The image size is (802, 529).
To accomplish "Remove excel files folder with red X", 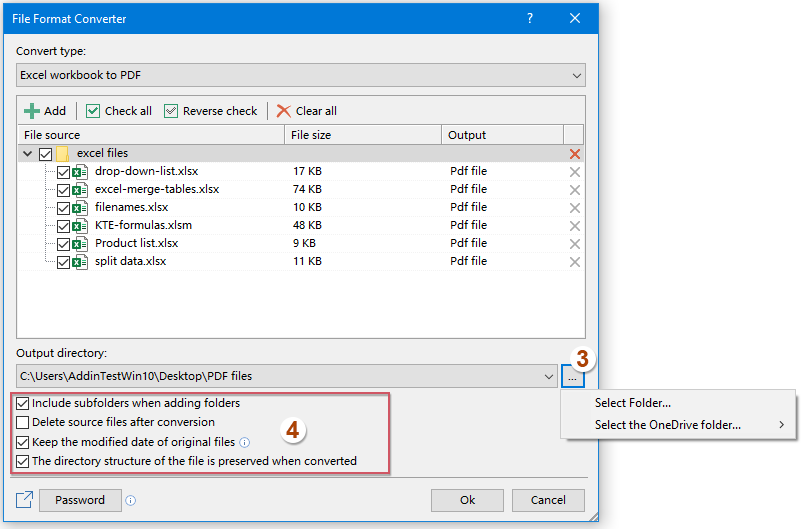I will (x=574, y=154).
